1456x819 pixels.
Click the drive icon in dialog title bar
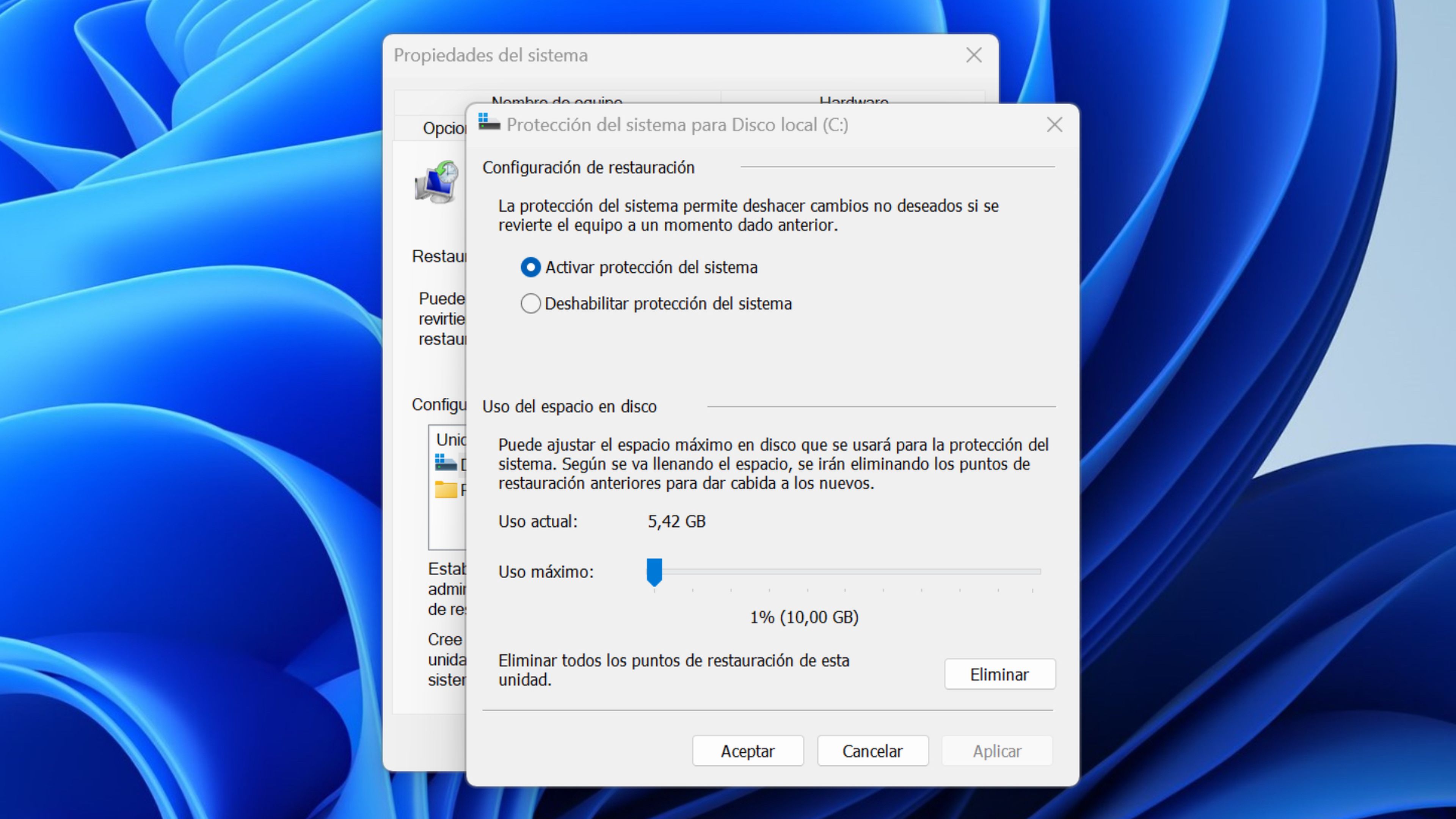tap(489, 122)
